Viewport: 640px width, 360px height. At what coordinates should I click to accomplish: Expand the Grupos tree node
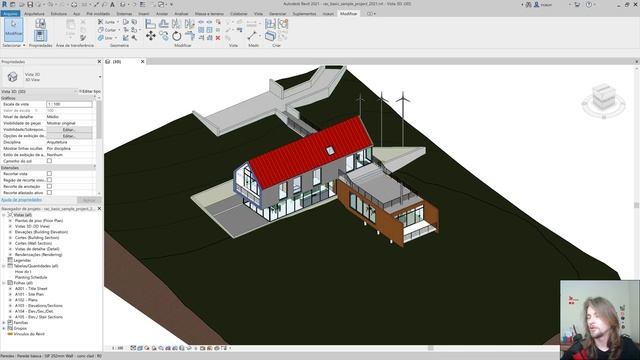tap(4, 328)
